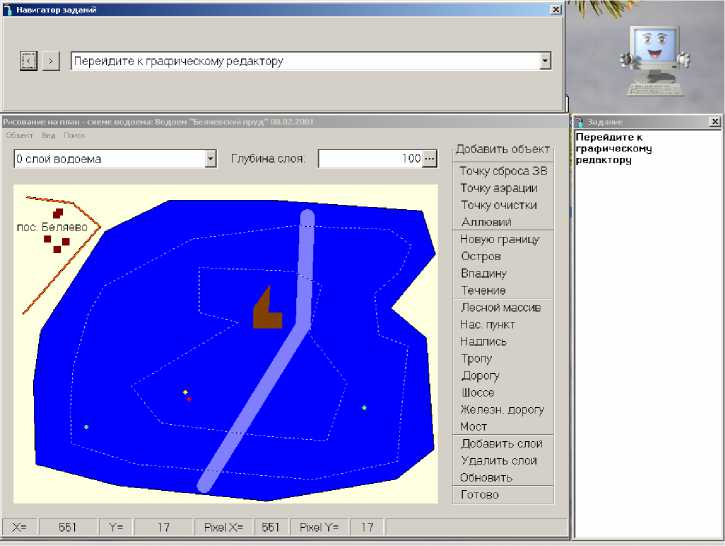Open the Объект menu
725x546 pixels.
point(20,134)
